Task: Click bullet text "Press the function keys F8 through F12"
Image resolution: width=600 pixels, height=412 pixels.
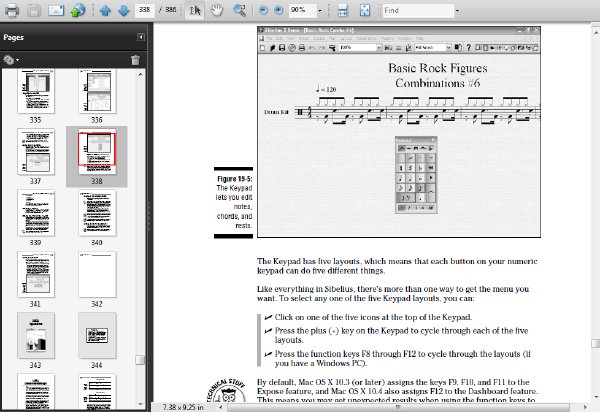Action: click(403, 358)
